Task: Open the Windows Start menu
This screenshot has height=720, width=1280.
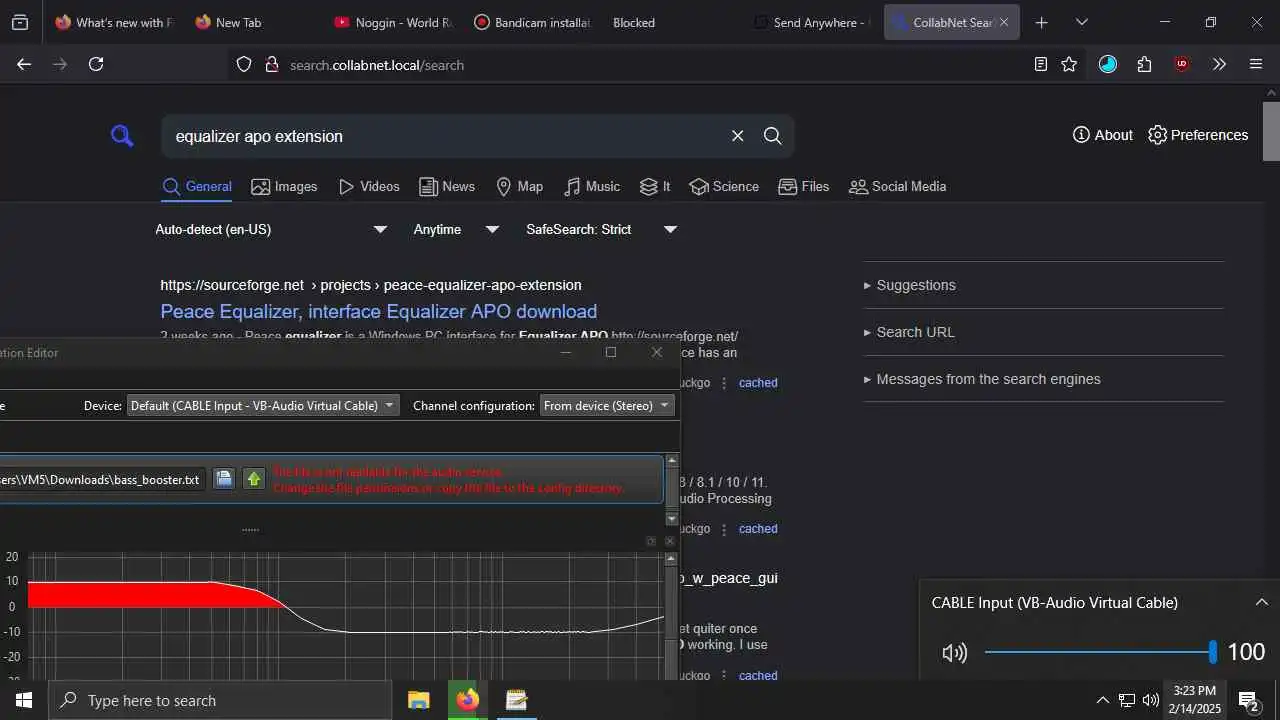Action: [x=24, y=700]
